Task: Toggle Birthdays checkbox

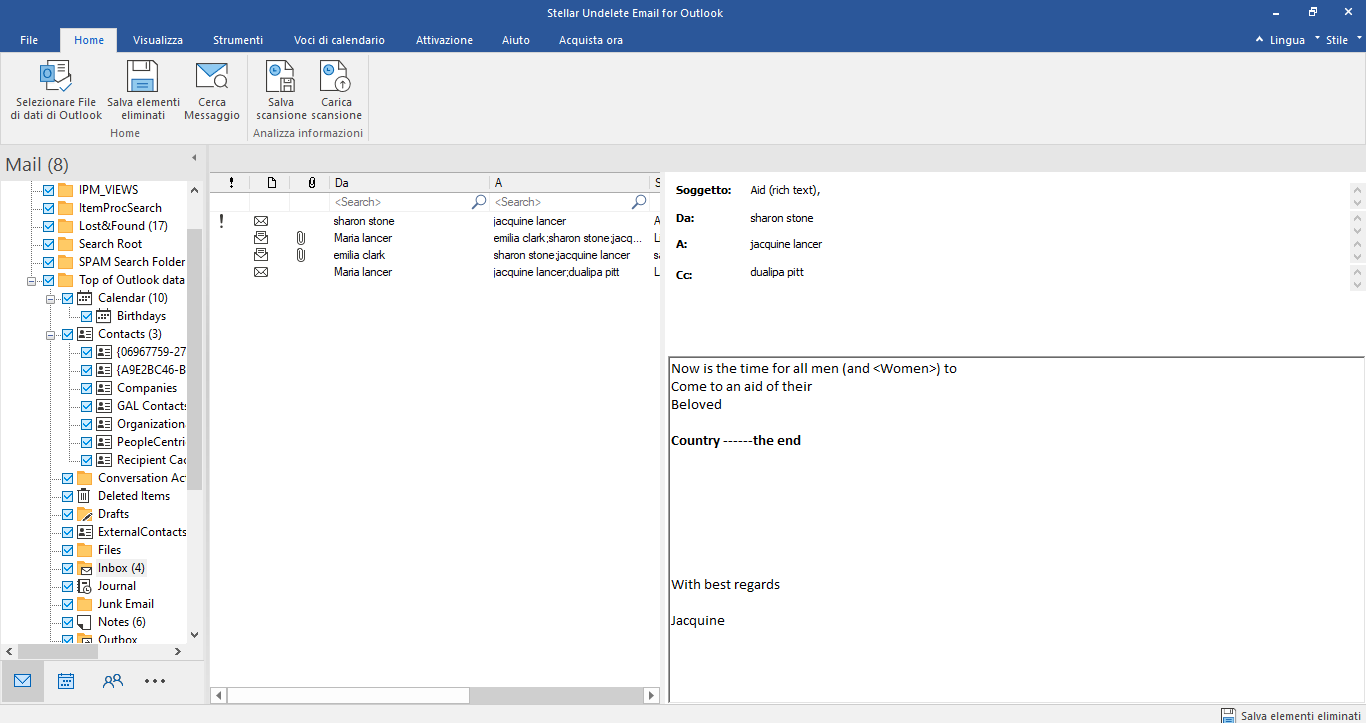Action: [86, 316]
